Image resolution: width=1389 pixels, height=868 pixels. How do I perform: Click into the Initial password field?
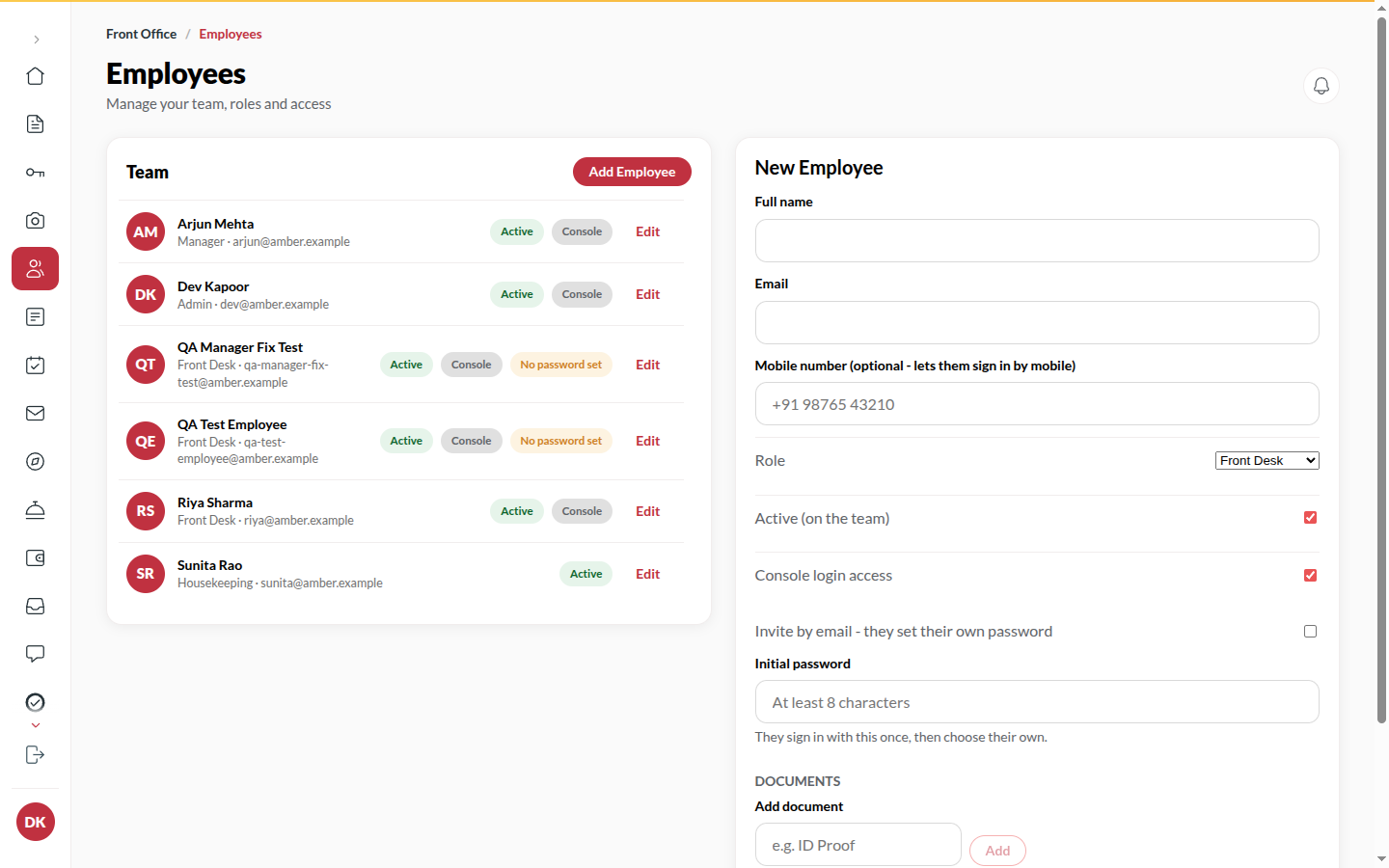coord(1037,702)
